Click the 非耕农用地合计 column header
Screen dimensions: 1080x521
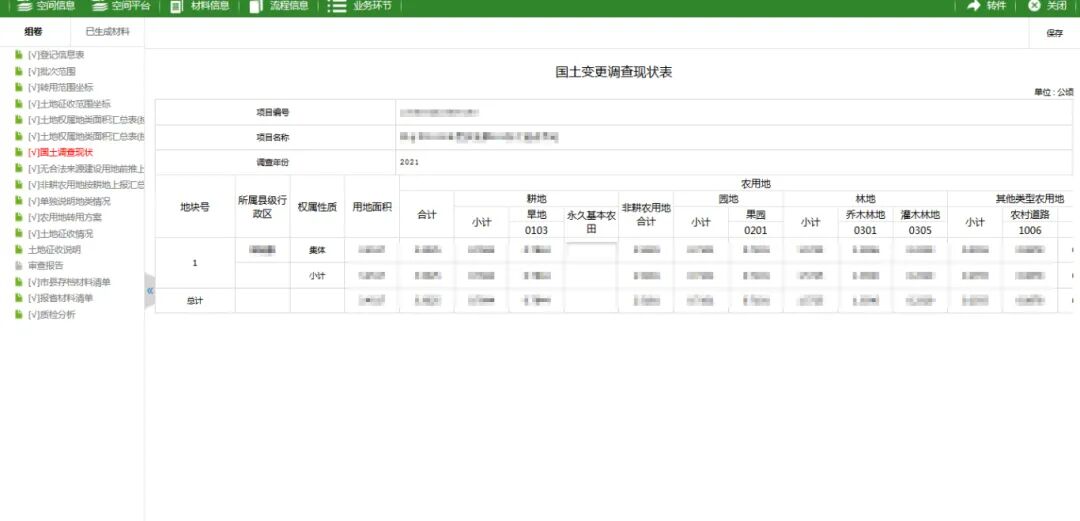646,214
